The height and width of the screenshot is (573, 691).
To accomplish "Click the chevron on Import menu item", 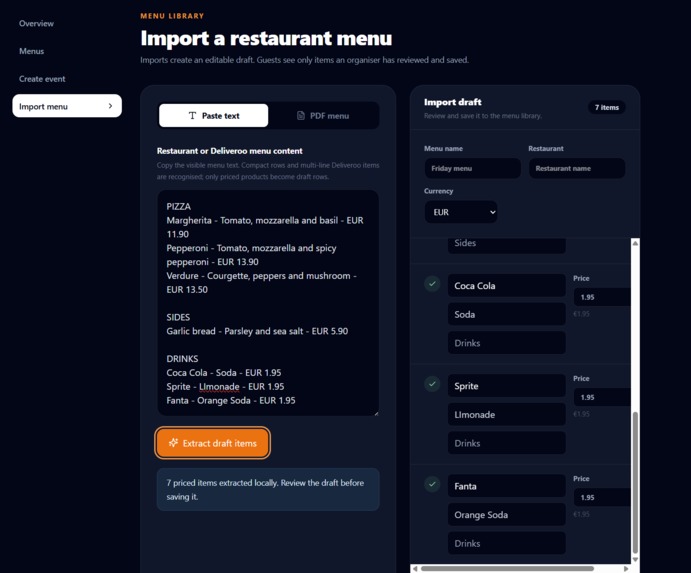I will tap(110, 106).
